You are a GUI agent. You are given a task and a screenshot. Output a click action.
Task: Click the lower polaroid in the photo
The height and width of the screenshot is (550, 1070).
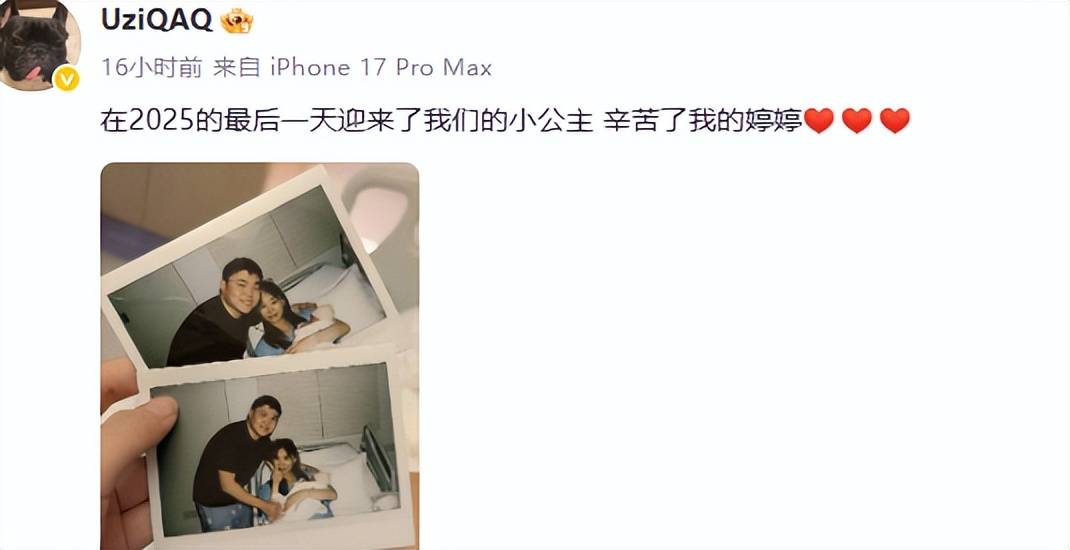click(276, 452)
